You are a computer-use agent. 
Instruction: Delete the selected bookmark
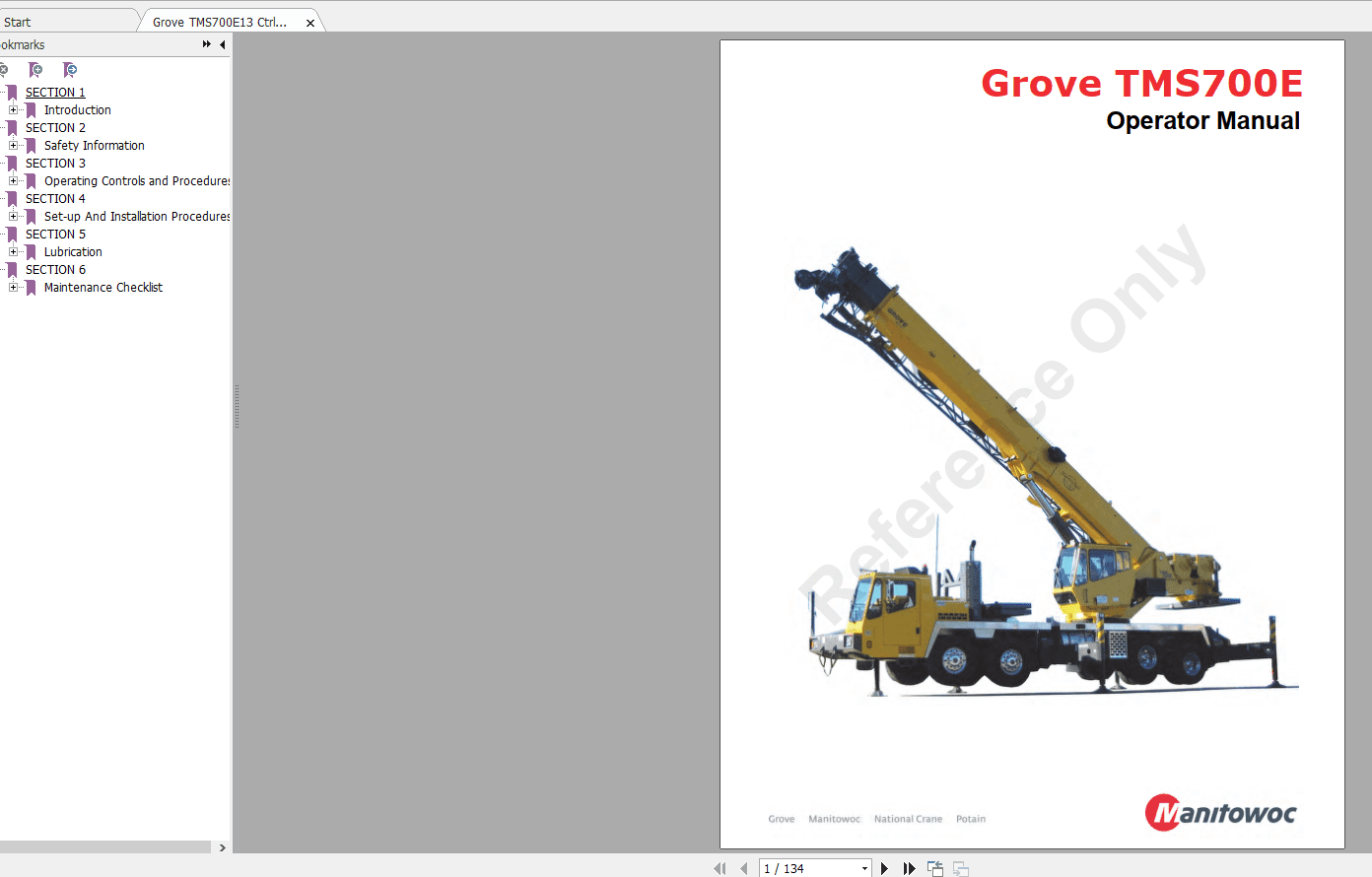click(4, 70)
